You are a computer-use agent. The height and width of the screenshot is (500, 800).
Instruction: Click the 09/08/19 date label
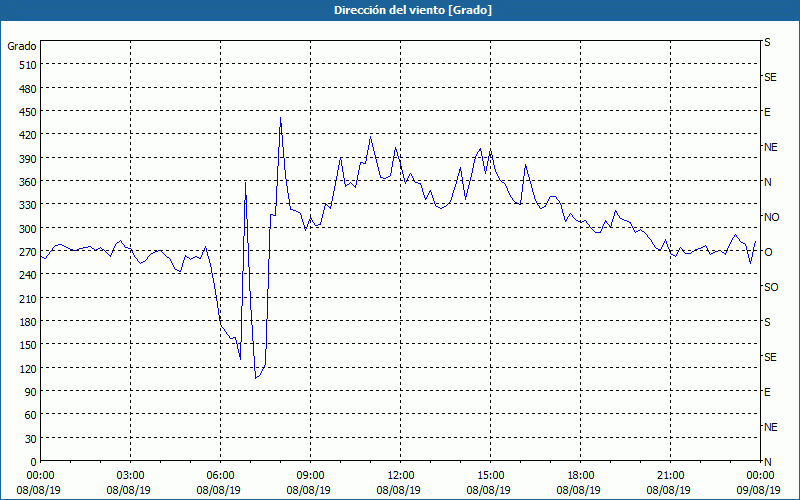click(x=758, y=490)
